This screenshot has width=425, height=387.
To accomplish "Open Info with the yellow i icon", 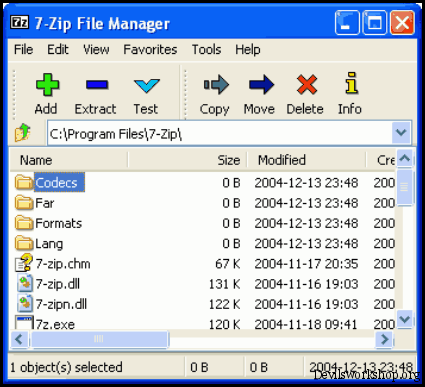I will (351, 82).
